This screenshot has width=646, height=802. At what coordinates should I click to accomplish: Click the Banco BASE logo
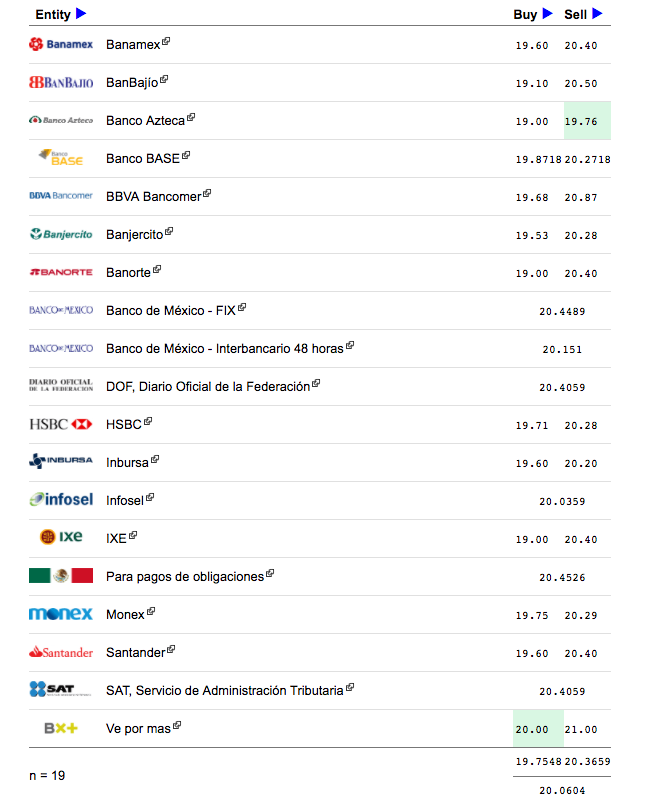[x=61, y=158]
